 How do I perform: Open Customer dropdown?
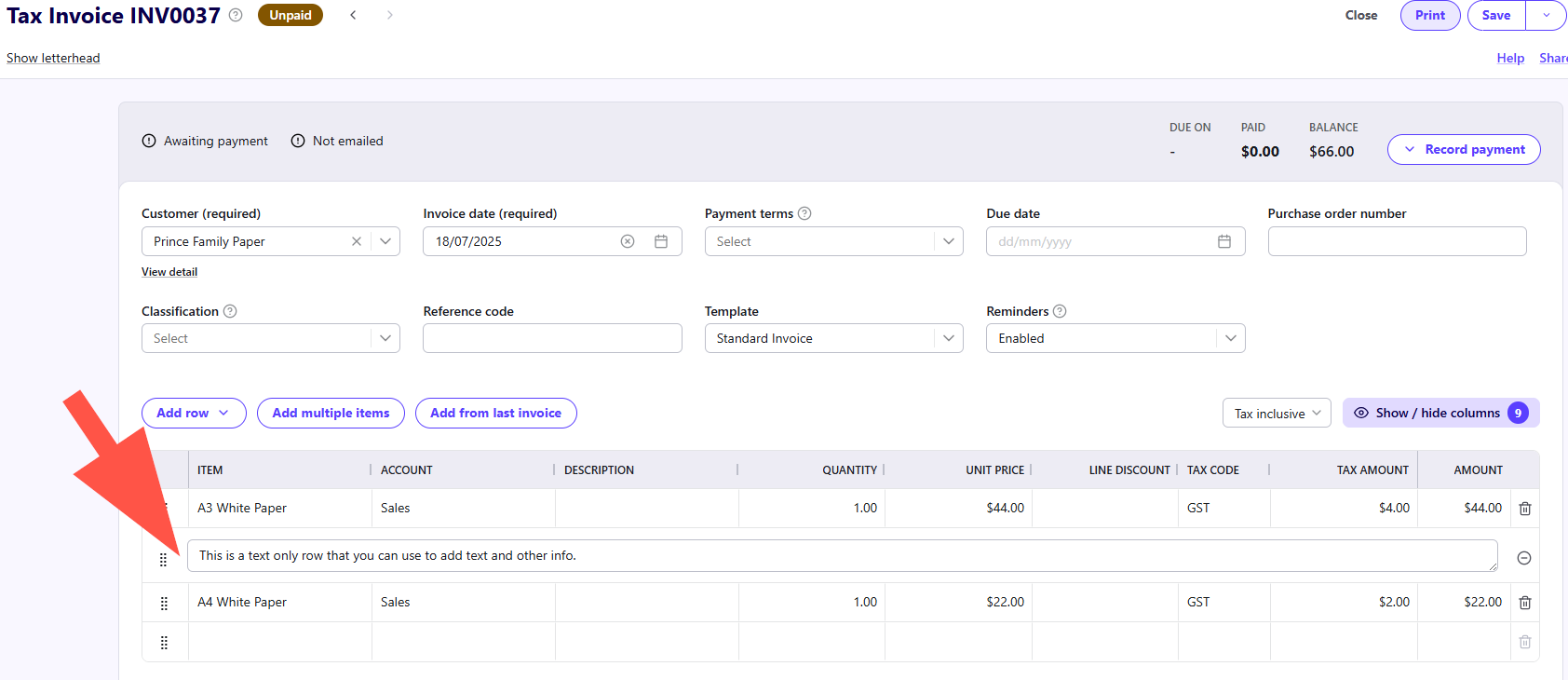click(x=385, y=241)
